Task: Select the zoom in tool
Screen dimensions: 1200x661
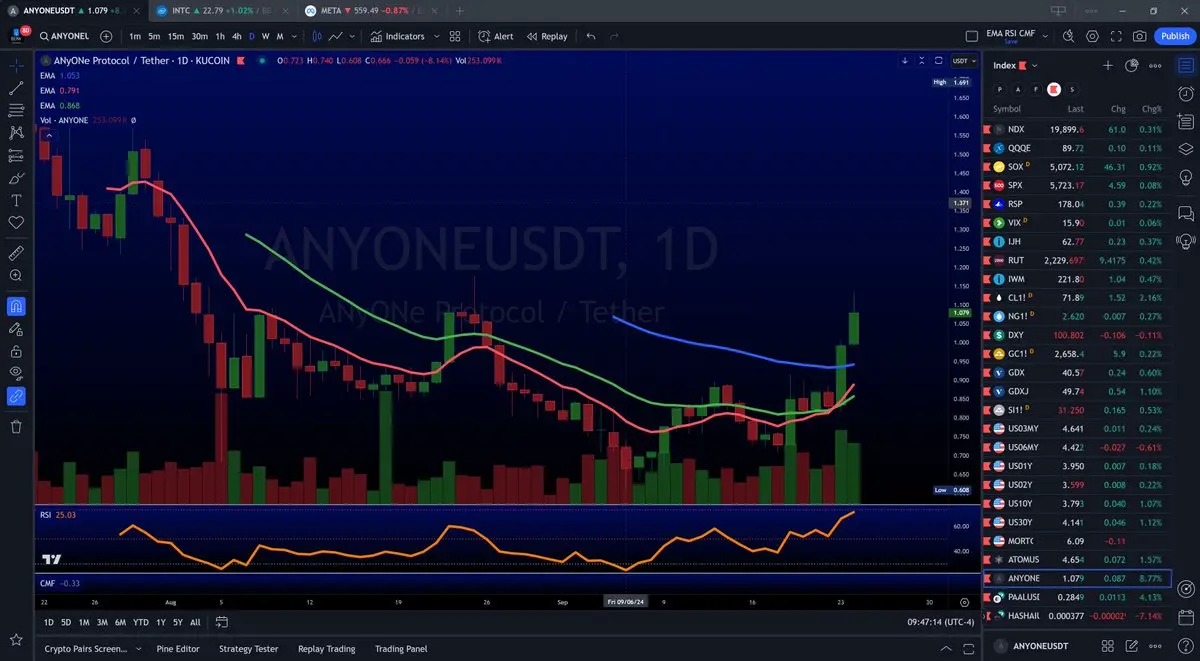Action: click(16, 275)
